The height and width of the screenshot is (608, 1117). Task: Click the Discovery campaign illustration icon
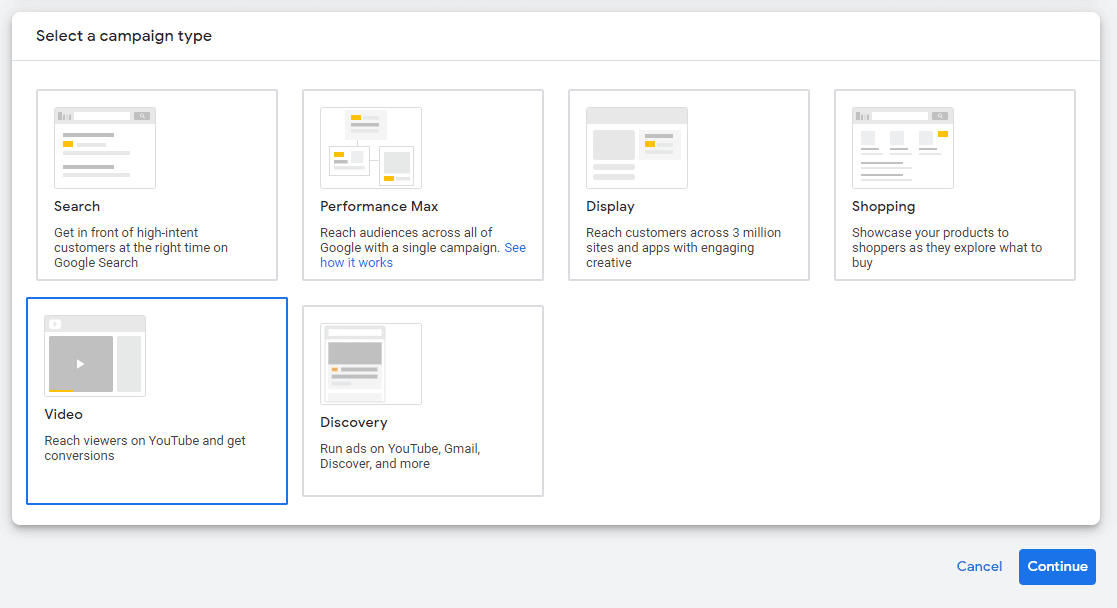point(371,364)
